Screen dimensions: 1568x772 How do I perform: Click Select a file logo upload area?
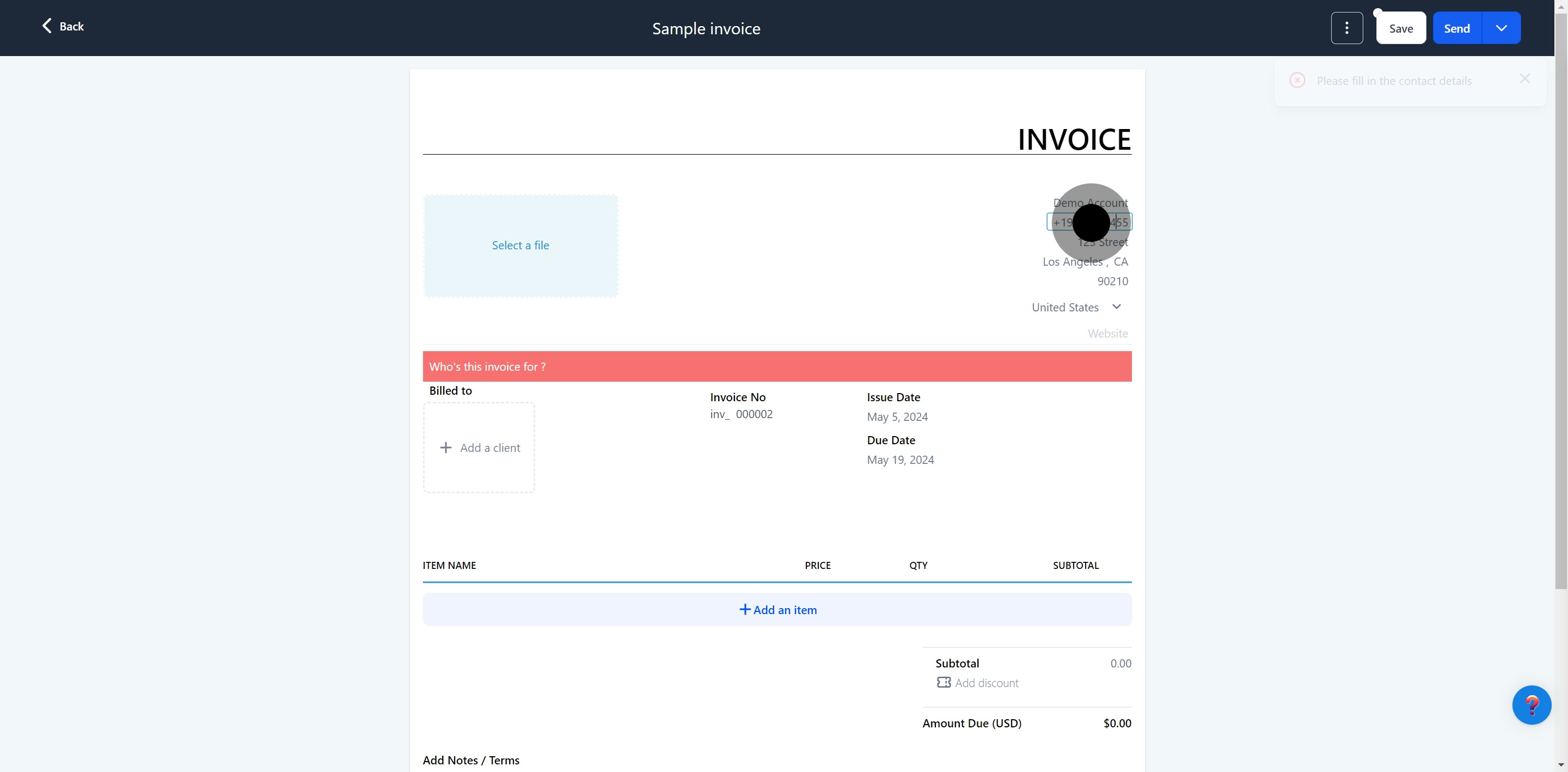pos(520,246)
